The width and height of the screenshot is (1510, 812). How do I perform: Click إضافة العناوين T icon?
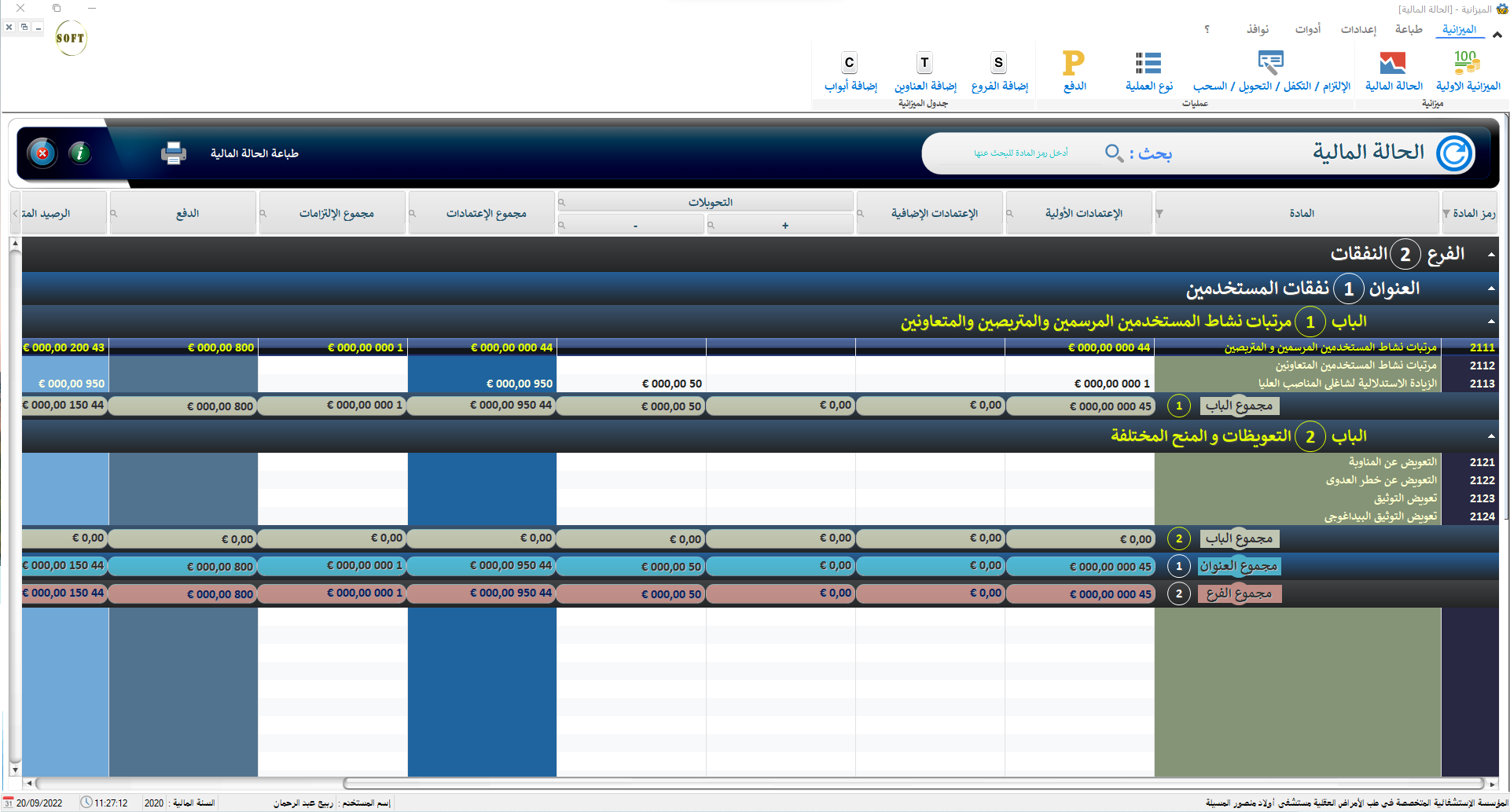pyautogui.click(x=924, y=63)
